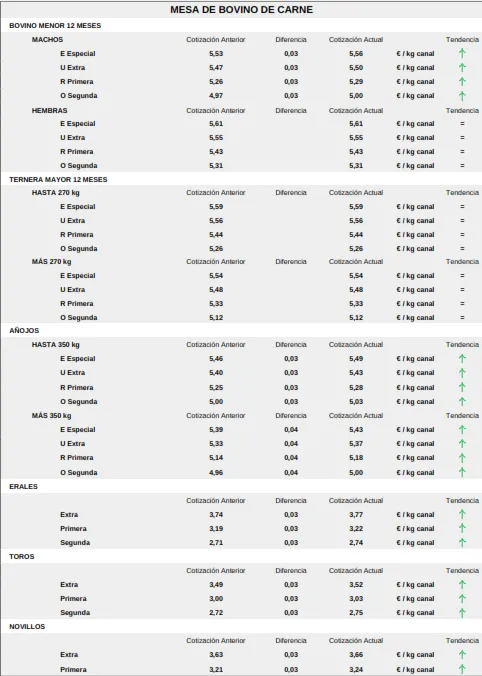Image resolution: width=482 pixels, height=676 pixels.
Task: Click the up arrow in Novillos Extra row
Action: coord(462,654)
